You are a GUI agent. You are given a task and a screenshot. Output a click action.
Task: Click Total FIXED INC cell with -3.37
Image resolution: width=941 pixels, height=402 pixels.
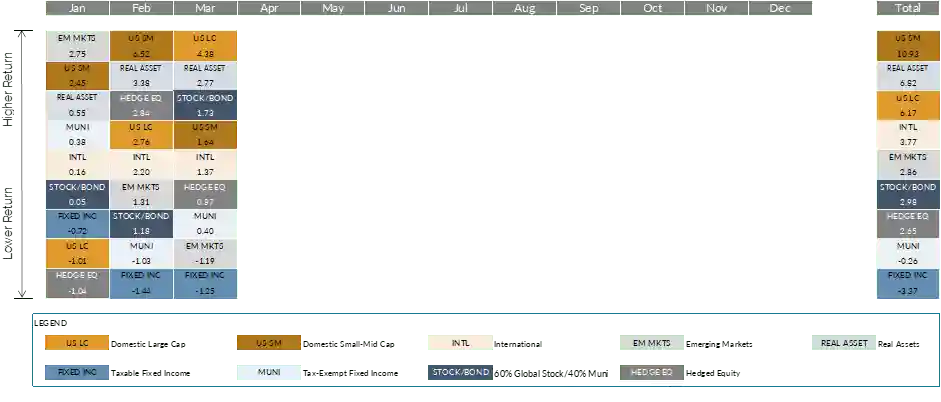click(x=907, y=283)
